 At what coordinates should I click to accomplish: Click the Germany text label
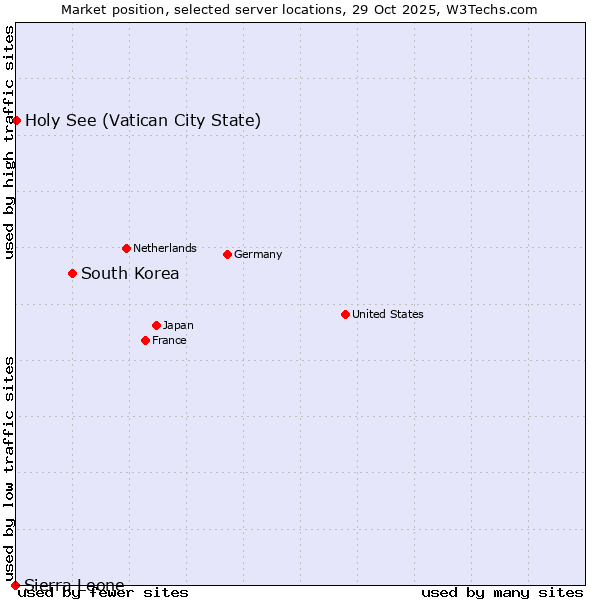click(x=258, y=254)
